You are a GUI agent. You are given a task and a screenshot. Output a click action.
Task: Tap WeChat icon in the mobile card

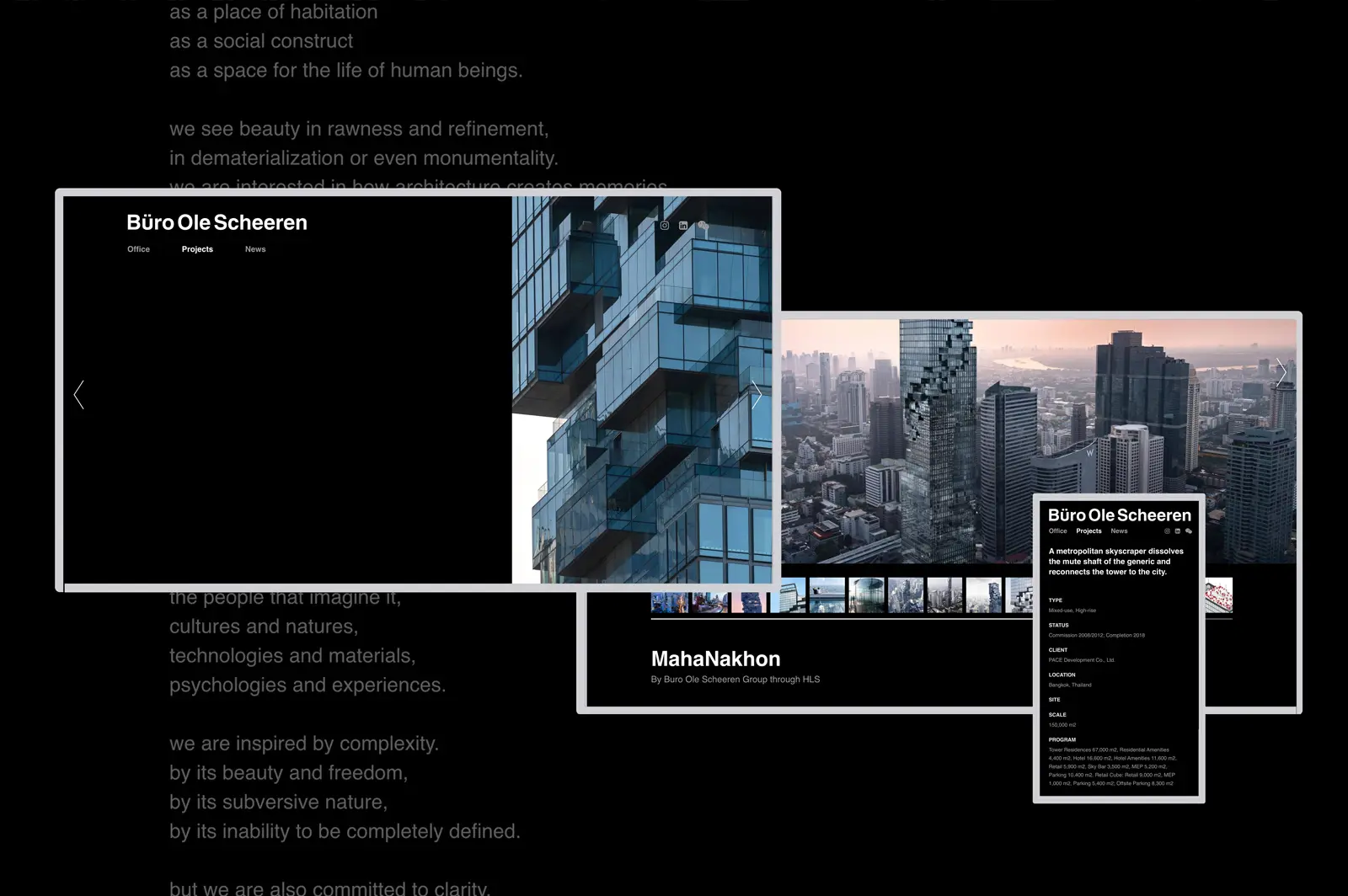(x=1189, y=531)
